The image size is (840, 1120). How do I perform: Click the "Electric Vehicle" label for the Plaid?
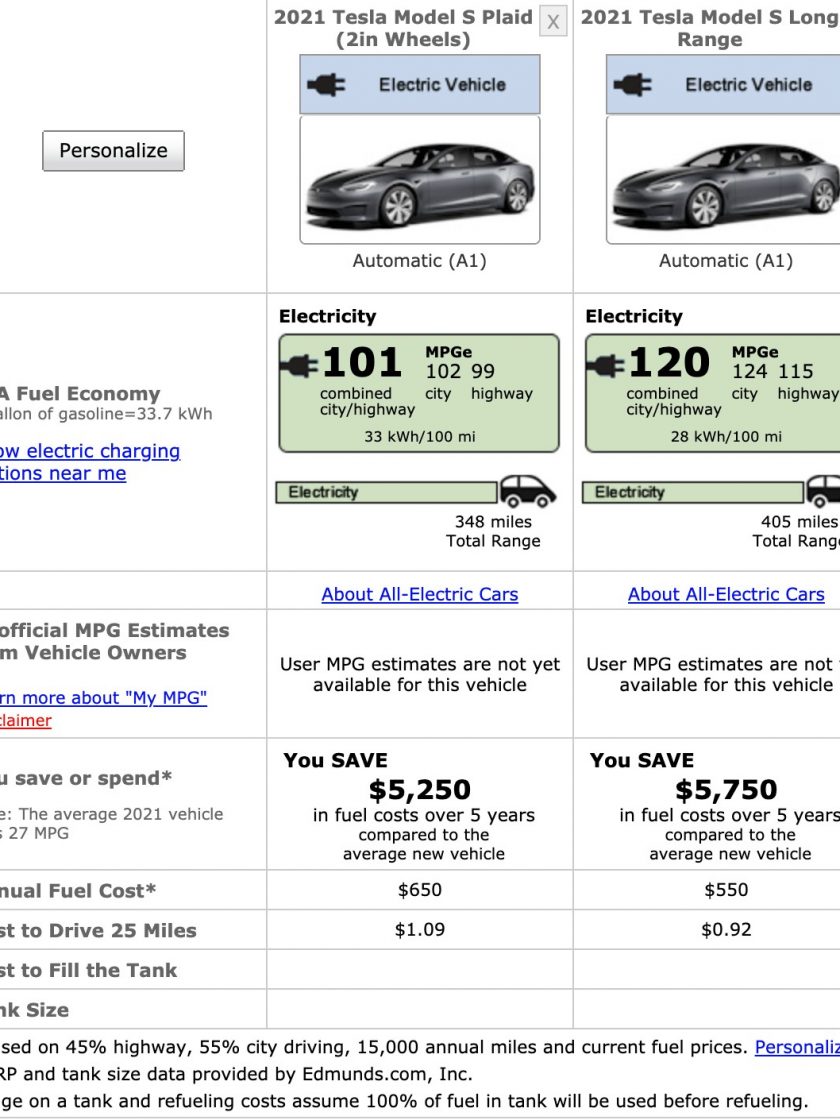coord(442,85)
